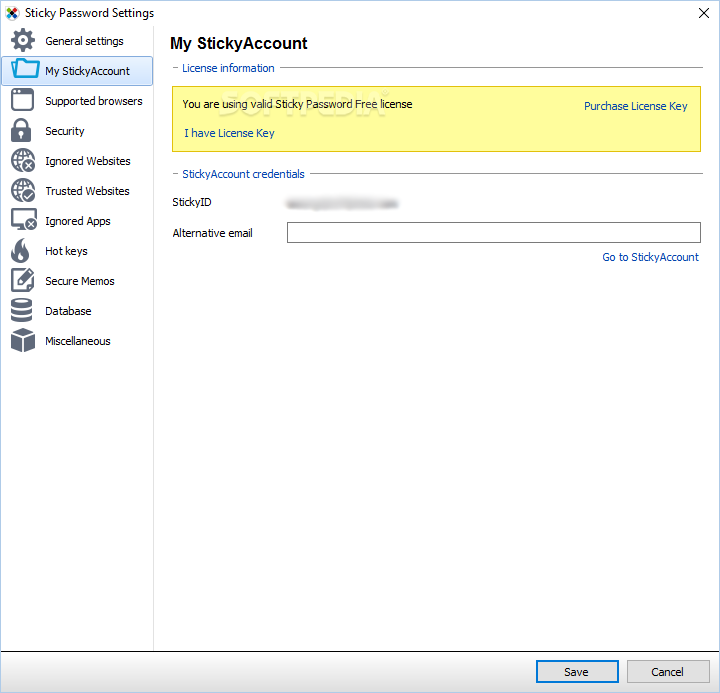Open the General settings section
This screenshot has height=693, width=720.
(77, 41)
